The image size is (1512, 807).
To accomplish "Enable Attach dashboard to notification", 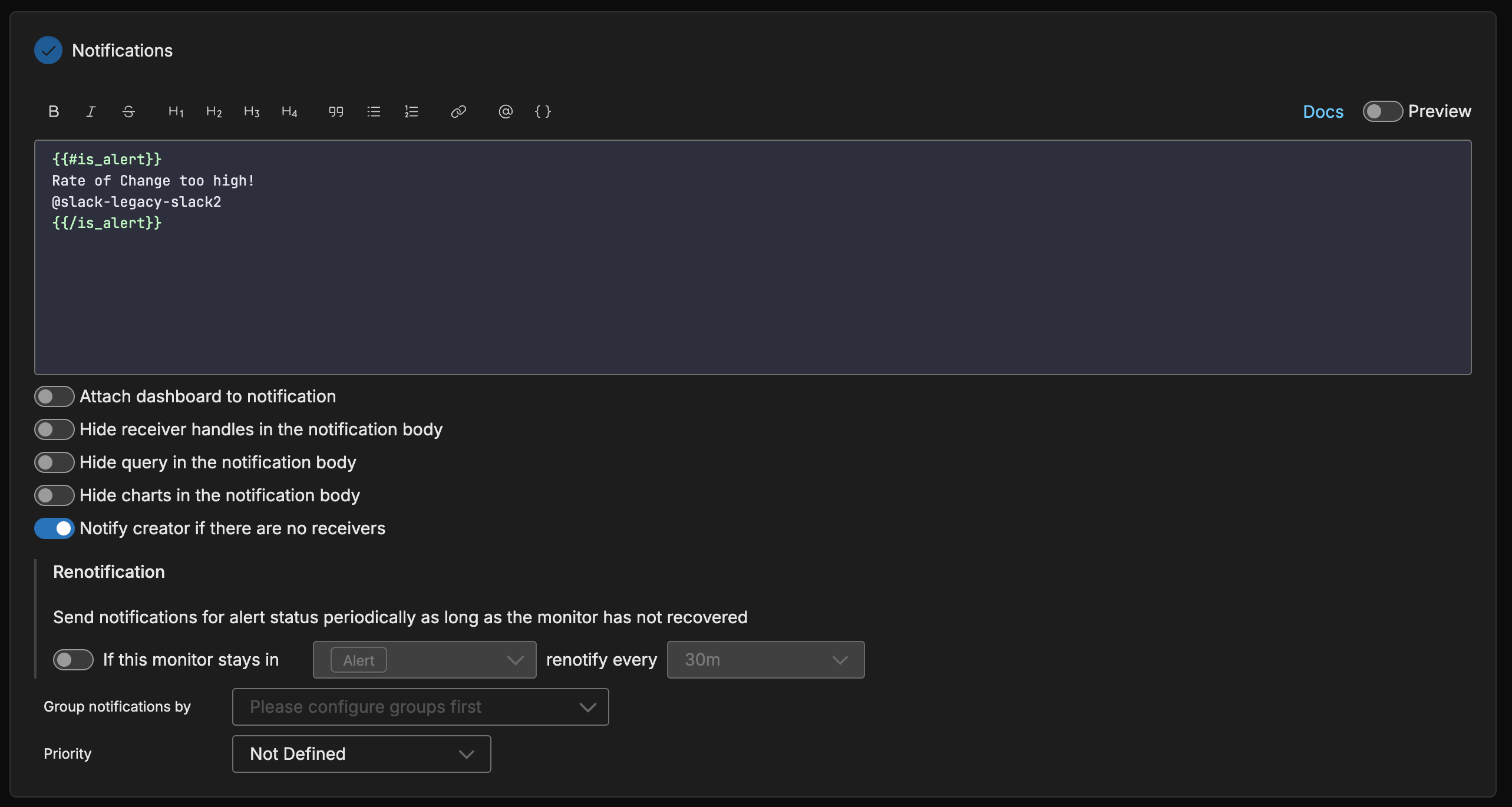I will (54, 396).
